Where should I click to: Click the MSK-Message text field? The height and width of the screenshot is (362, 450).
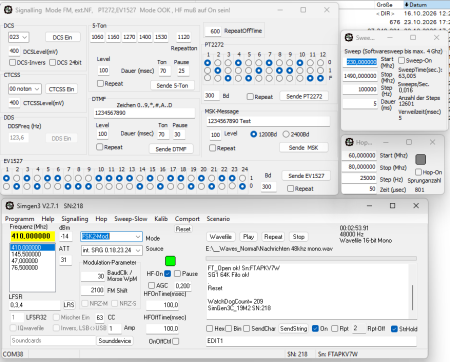pyautogui.click(x=268, y=121)
